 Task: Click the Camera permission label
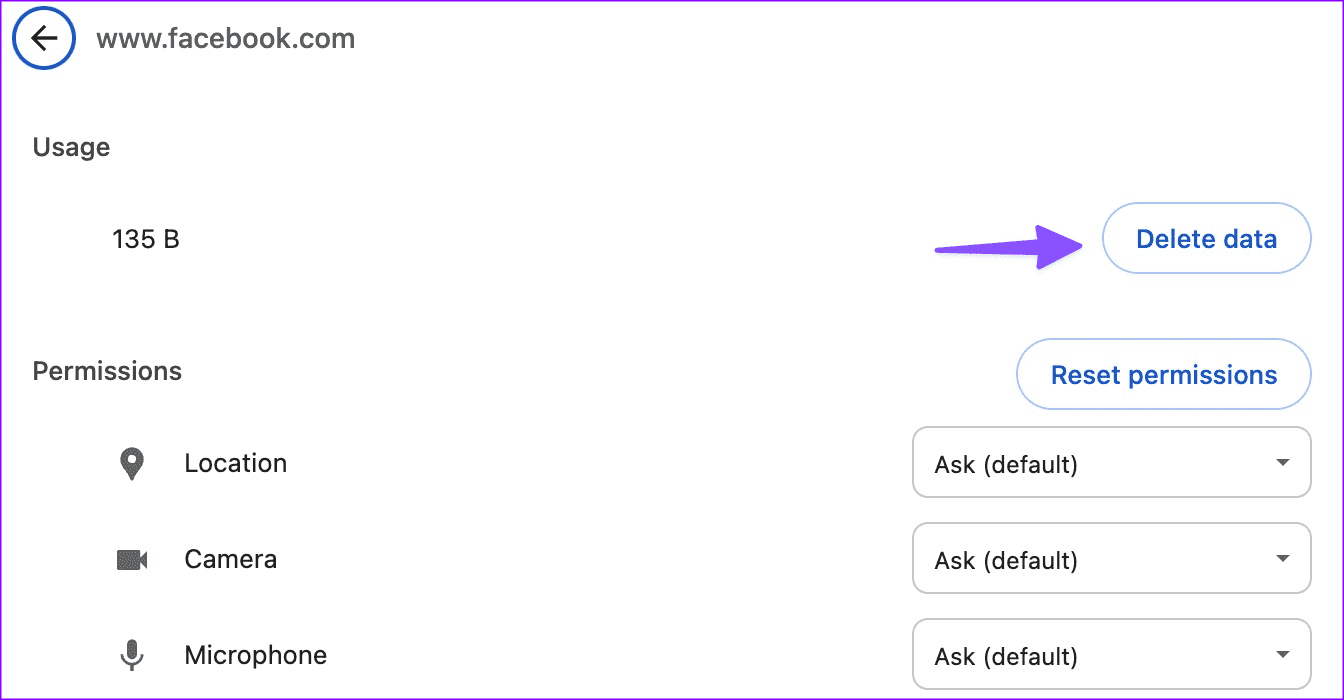[230, 559]
